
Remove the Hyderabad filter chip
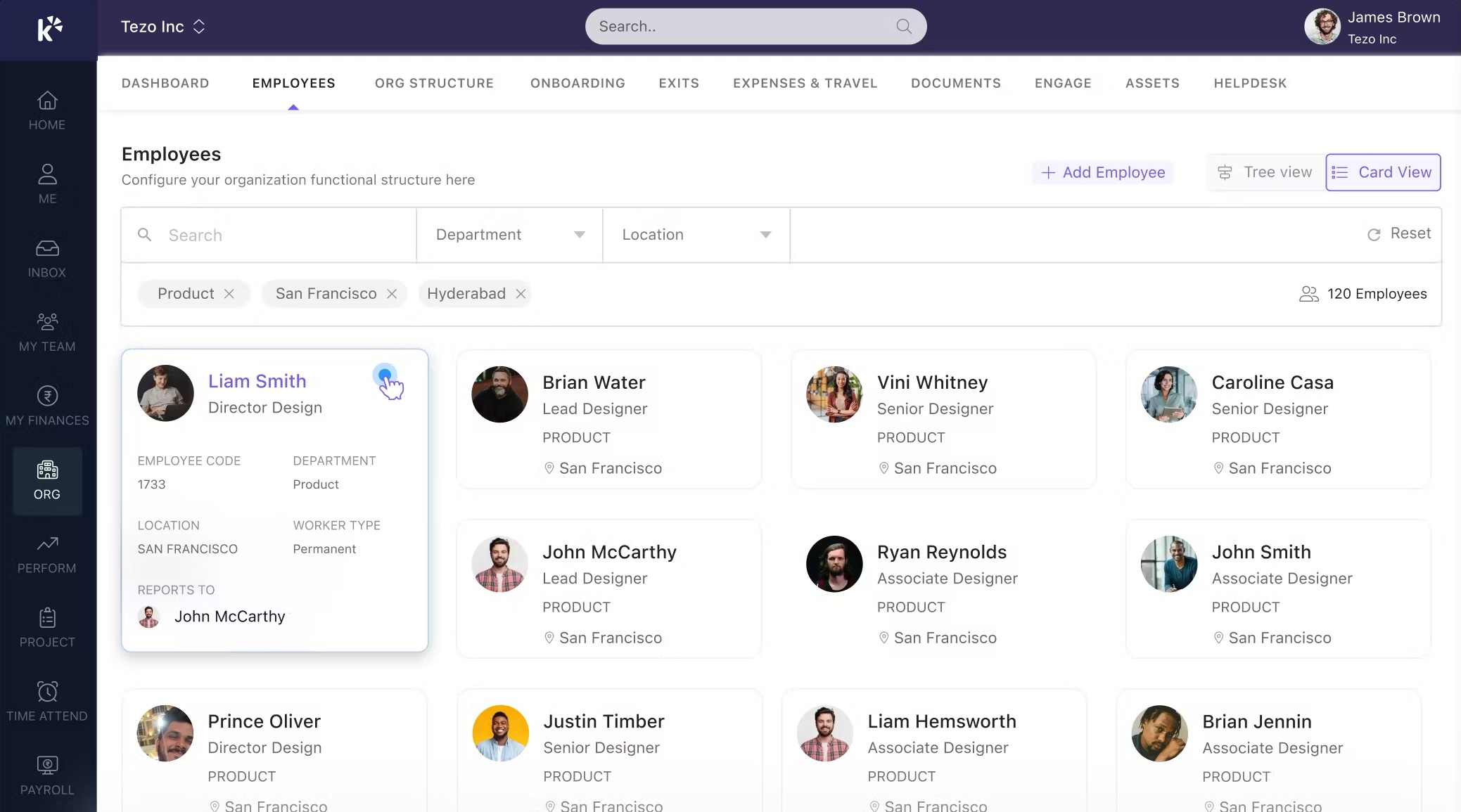pos(521,294)
